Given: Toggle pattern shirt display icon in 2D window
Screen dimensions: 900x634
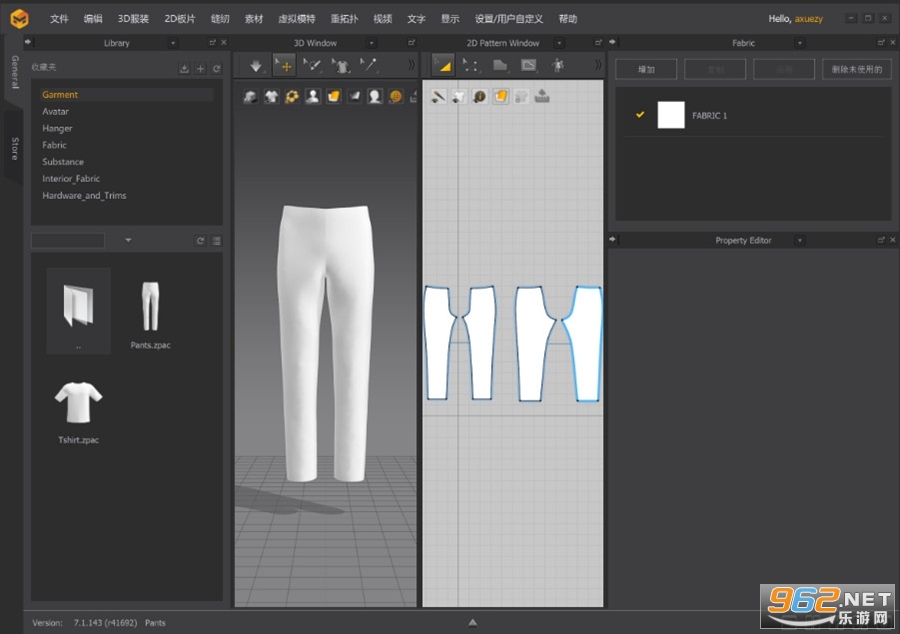Looking at the screenshot, I should (x=459, y=96).
